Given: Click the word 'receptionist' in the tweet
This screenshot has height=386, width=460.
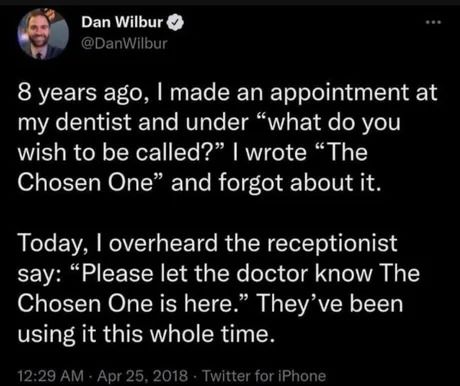Looking at the screenshot, I should click(332, 244).
